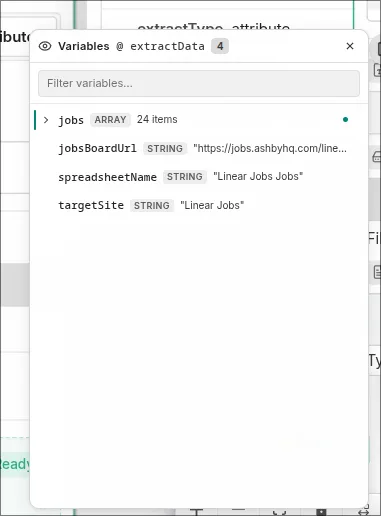This screenshot has width=381, height=516.
Task: Close the Variables panel
Action: point(350,46)
